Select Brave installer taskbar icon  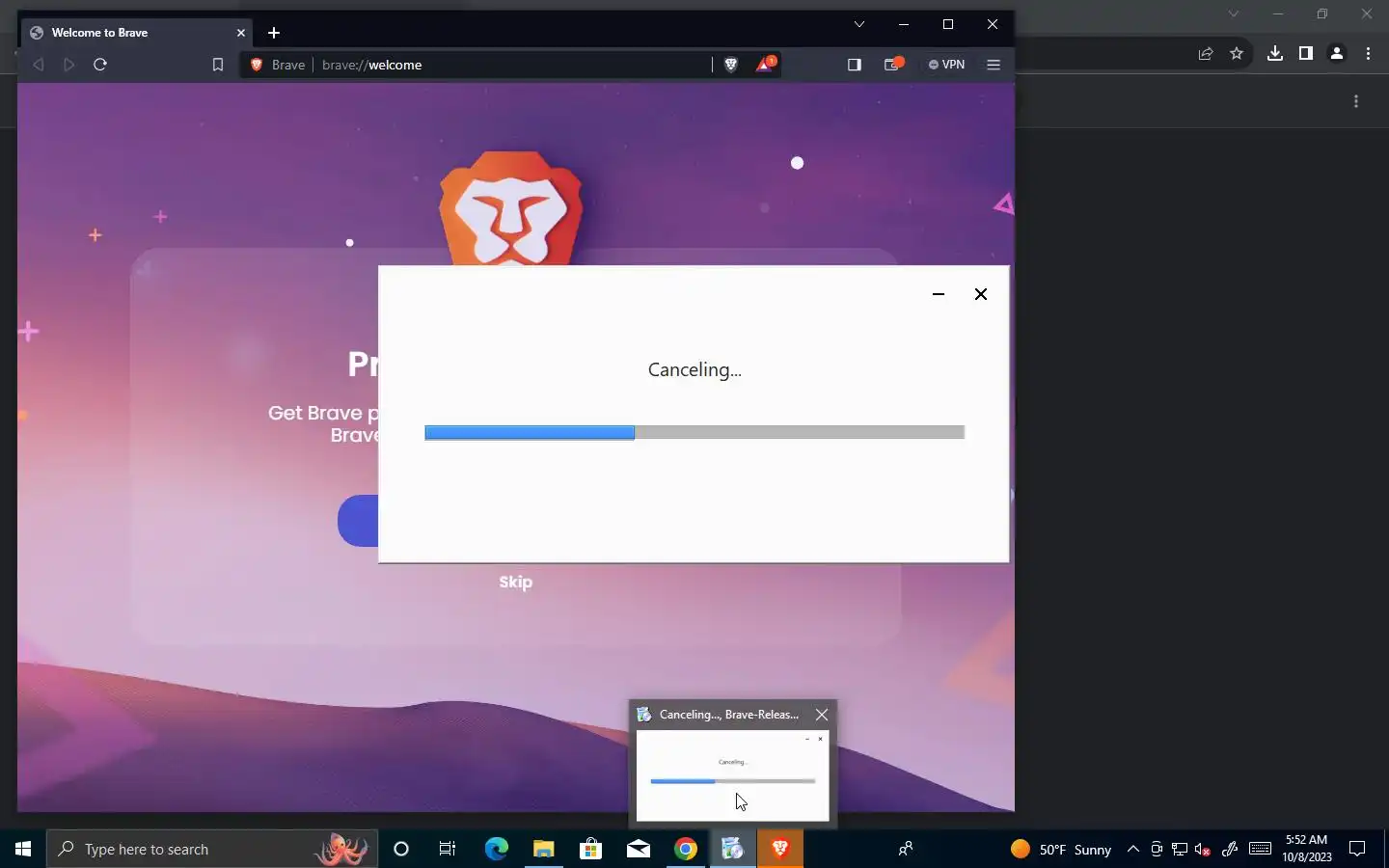[732, 849]
